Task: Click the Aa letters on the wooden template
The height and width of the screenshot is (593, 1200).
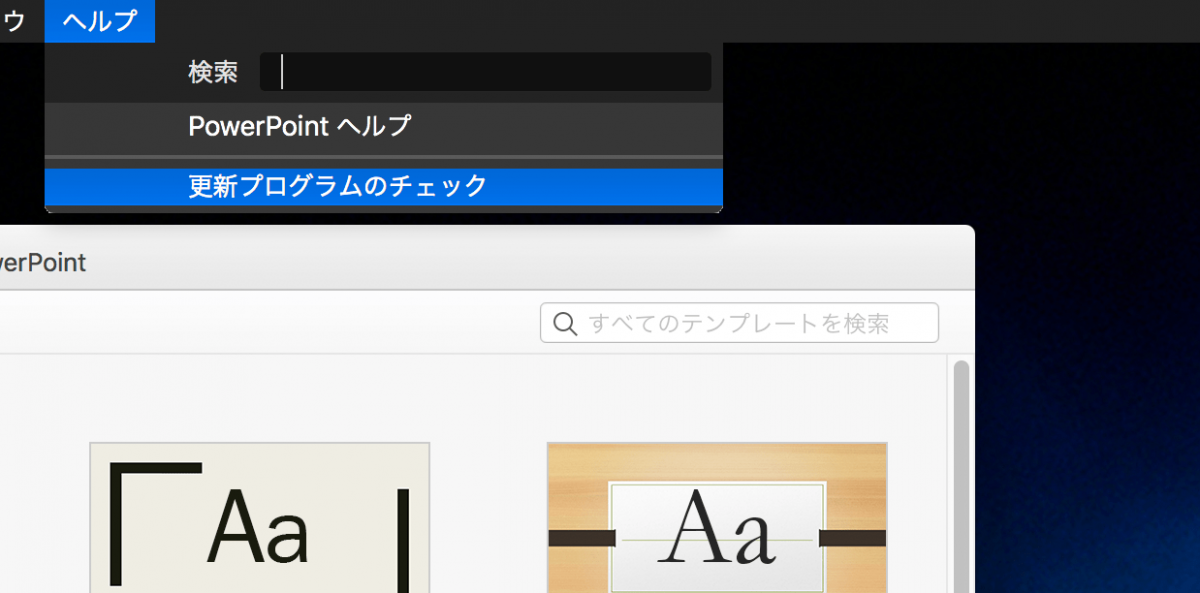Action: 719,535
